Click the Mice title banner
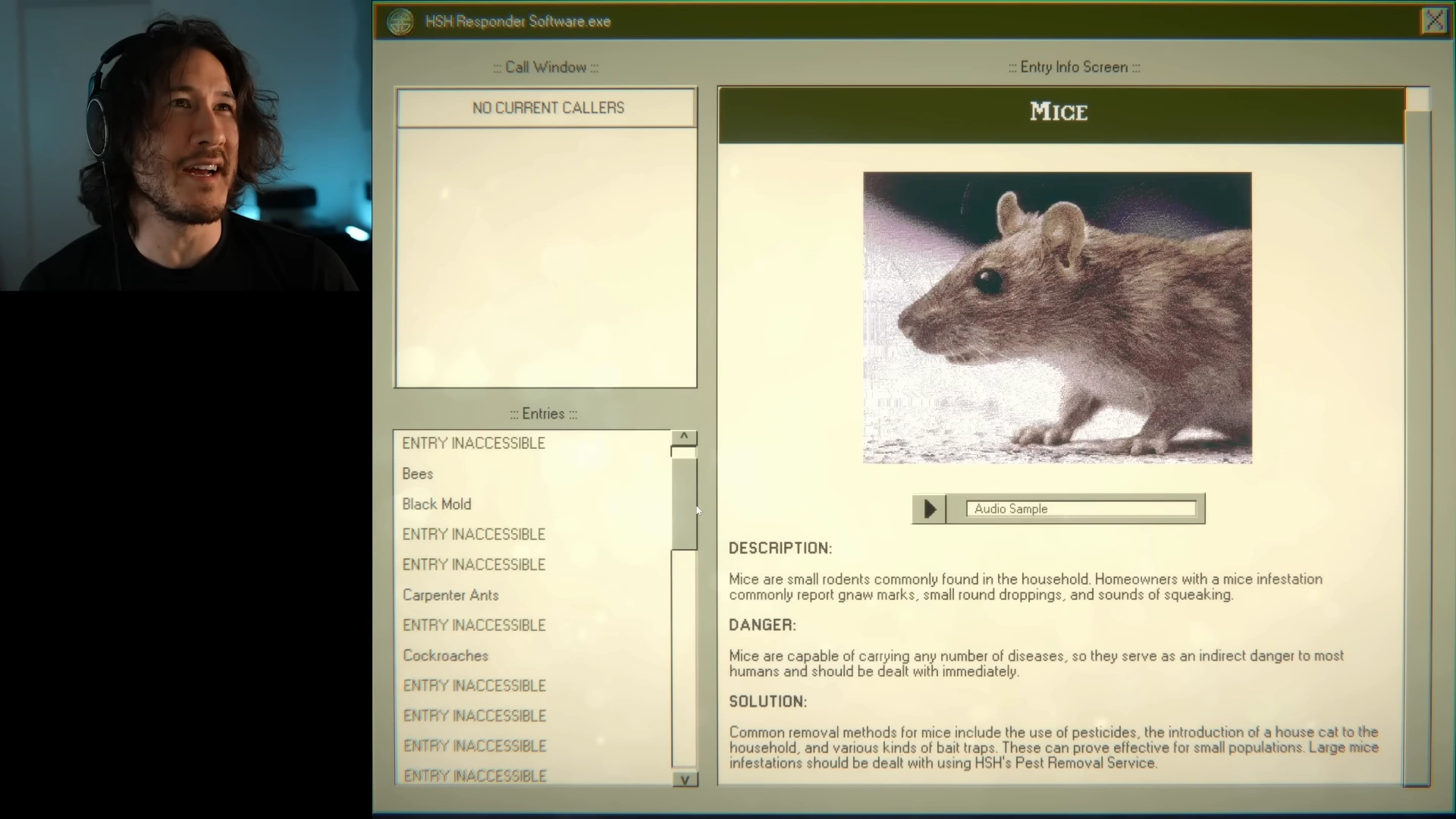The width and height of the screenshot is (1456, 819). pyautogui.click(x=1060, y=114)
